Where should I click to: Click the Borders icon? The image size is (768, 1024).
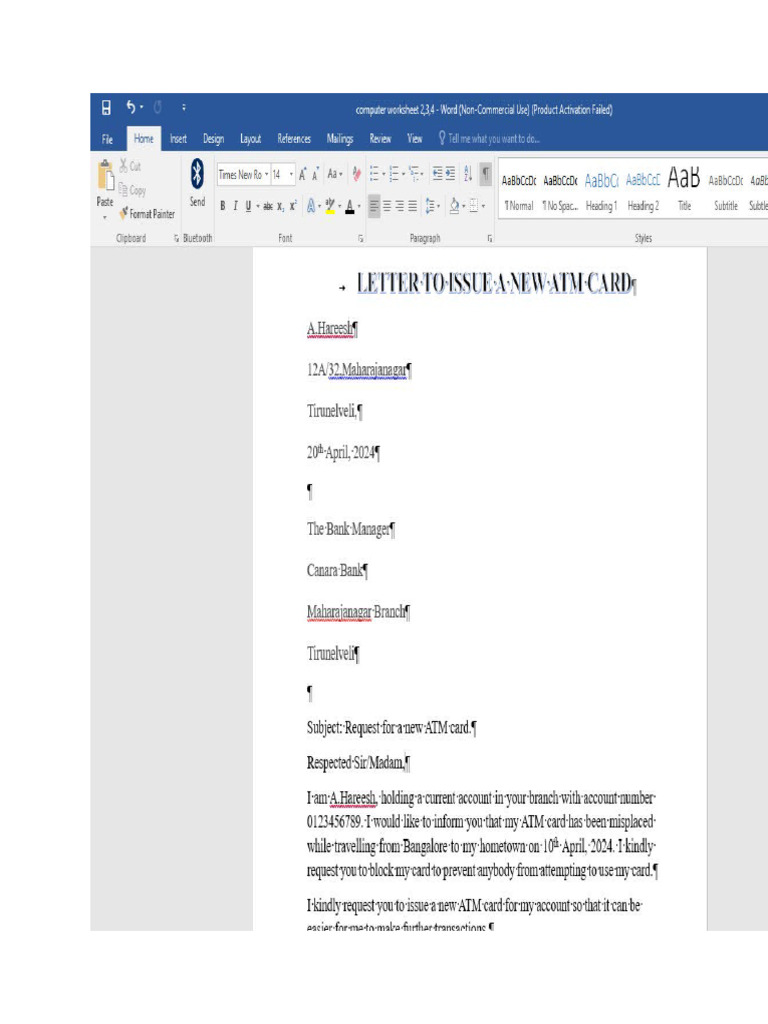pyautogui.click(x=474, y=206)
